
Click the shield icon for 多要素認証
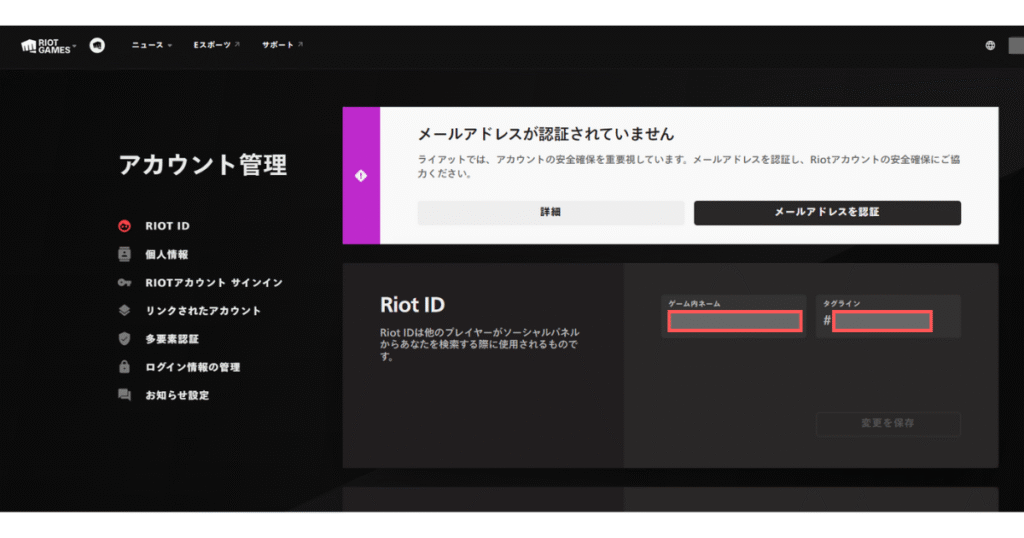(124, 338)
